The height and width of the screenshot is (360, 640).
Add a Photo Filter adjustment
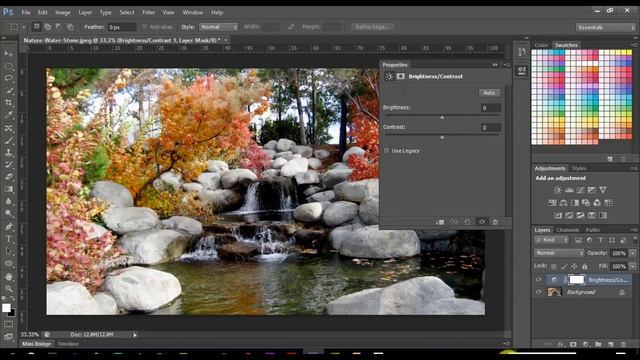coord(586,202)
